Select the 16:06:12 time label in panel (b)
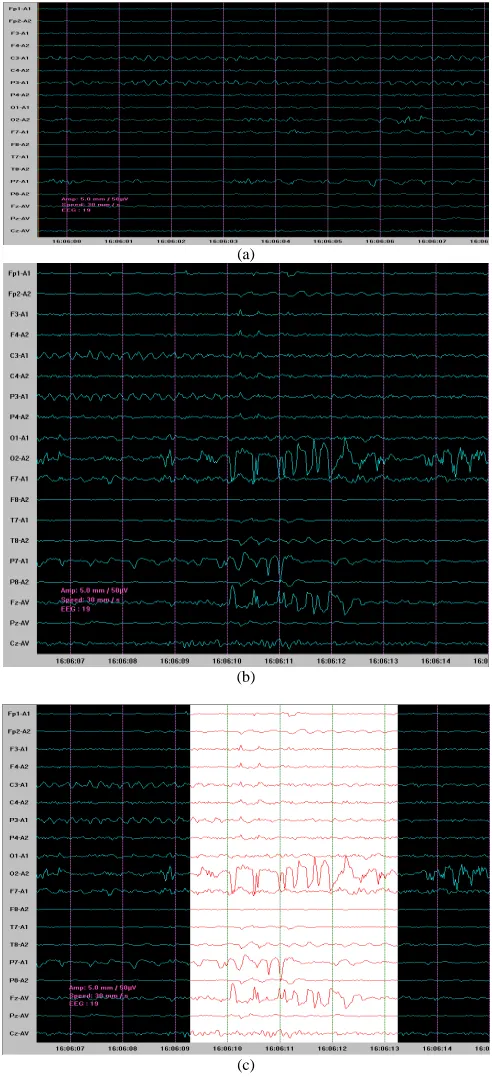This screenshot has height=1080, width=492. [x=331, y=659]
